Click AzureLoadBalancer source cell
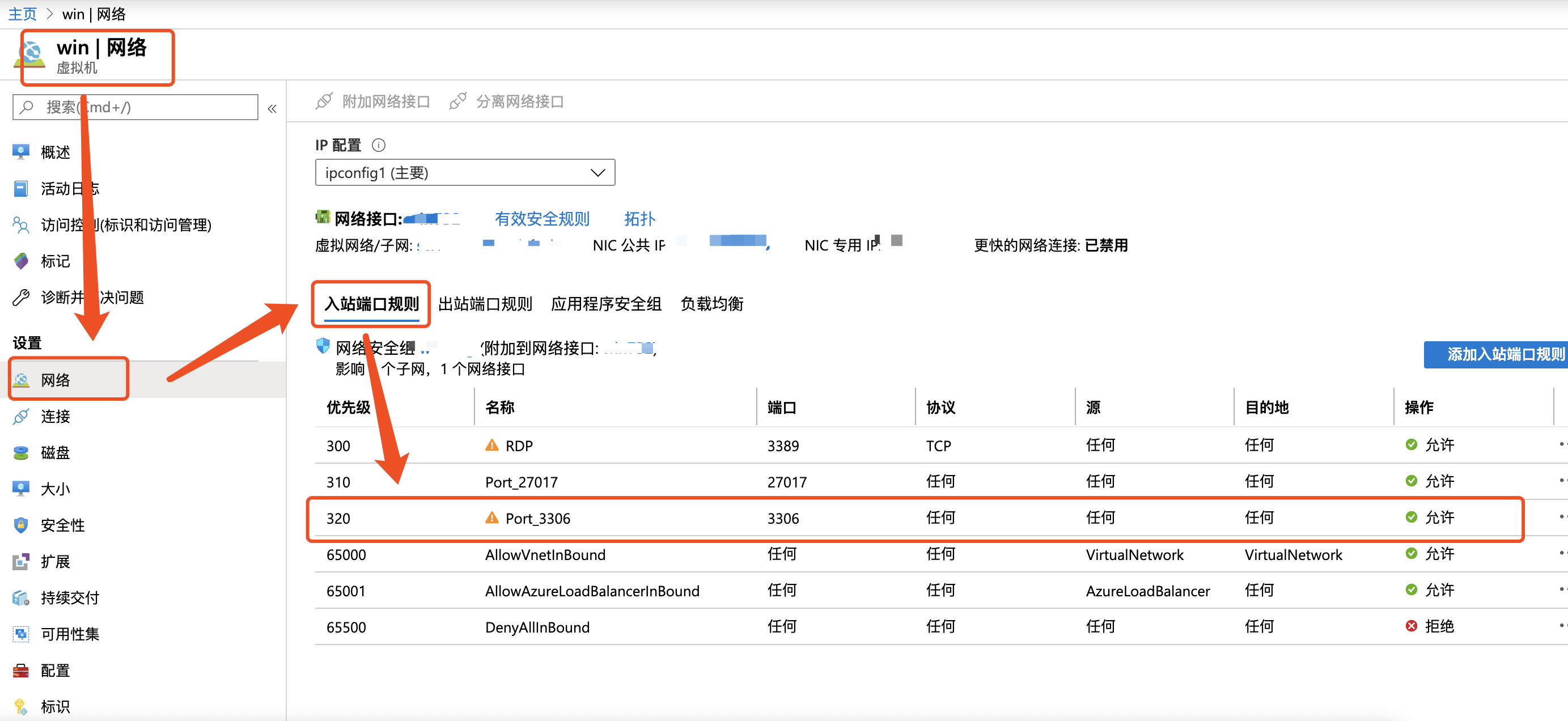The image size is (1568, 721). point(1147,590)
